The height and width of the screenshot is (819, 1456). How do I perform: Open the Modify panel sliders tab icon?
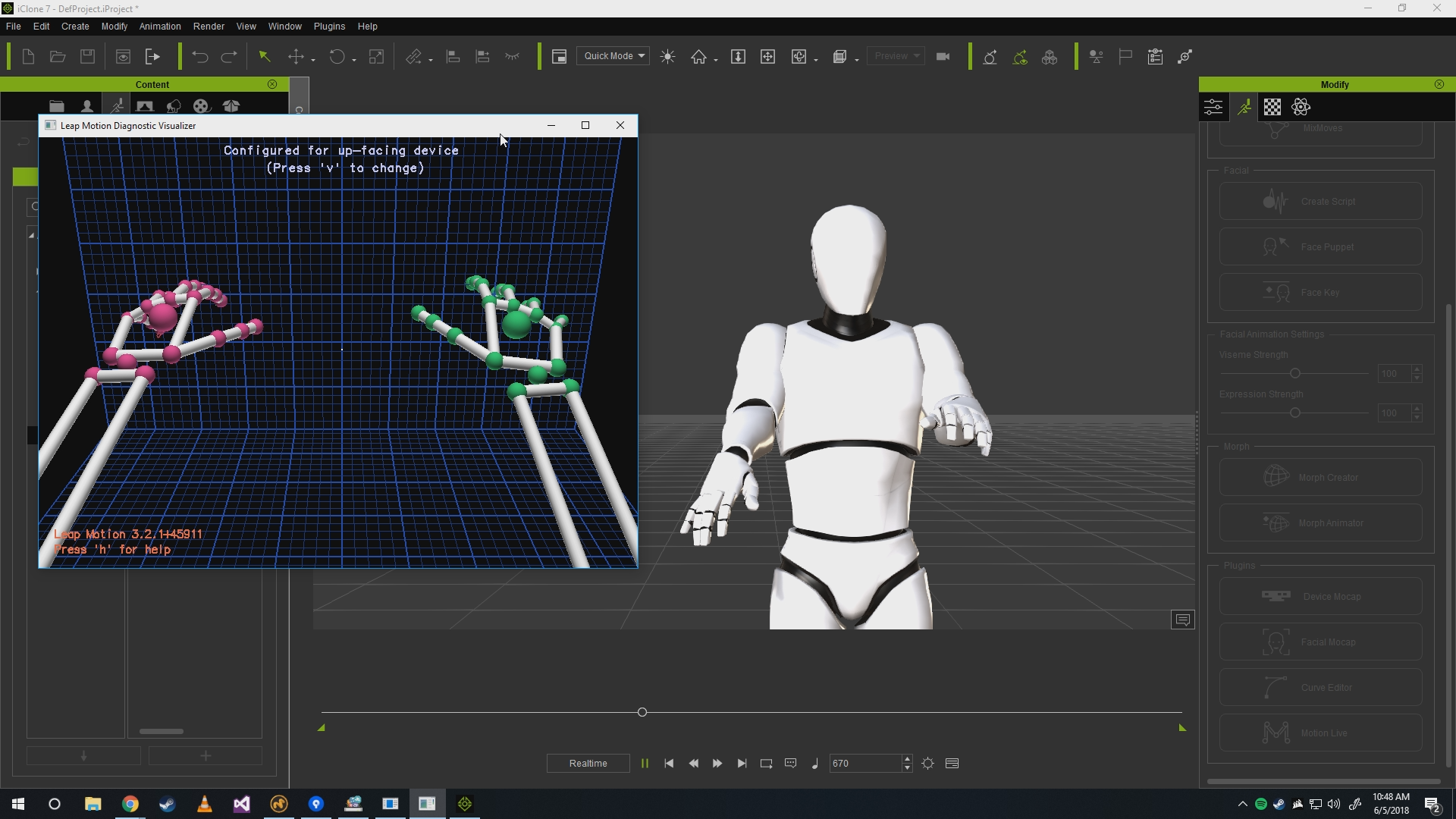pos(1213,107)
